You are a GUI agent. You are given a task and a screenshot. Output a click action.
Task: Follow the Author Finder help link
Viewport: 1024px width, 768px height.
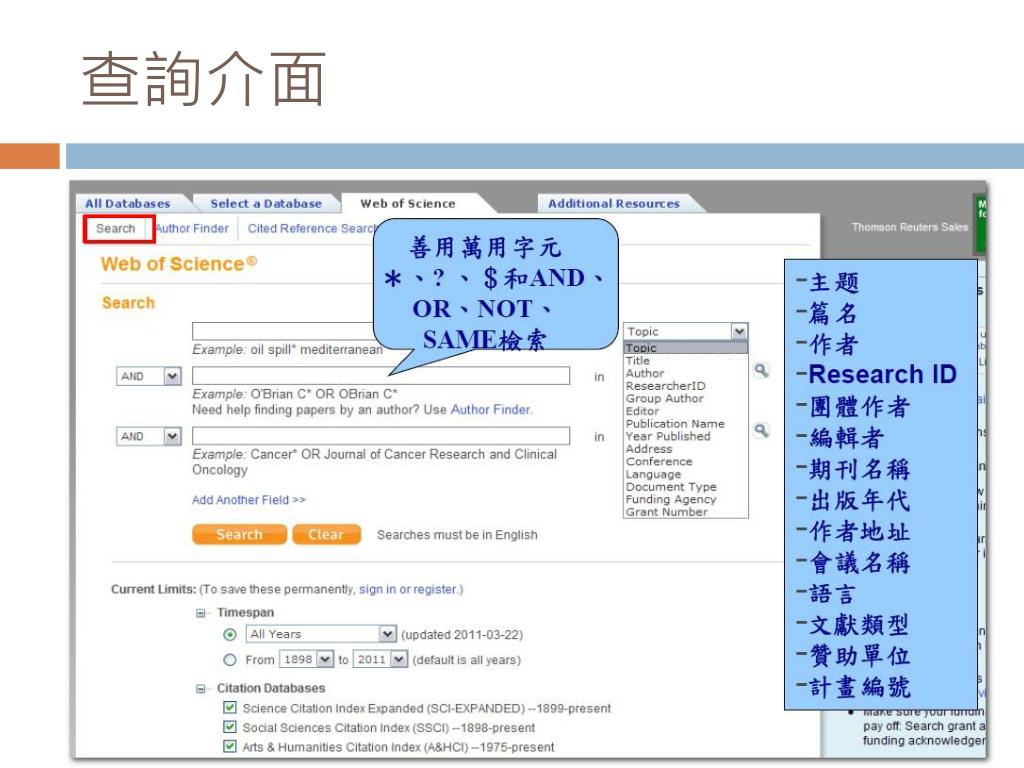[x=490, y=409]
